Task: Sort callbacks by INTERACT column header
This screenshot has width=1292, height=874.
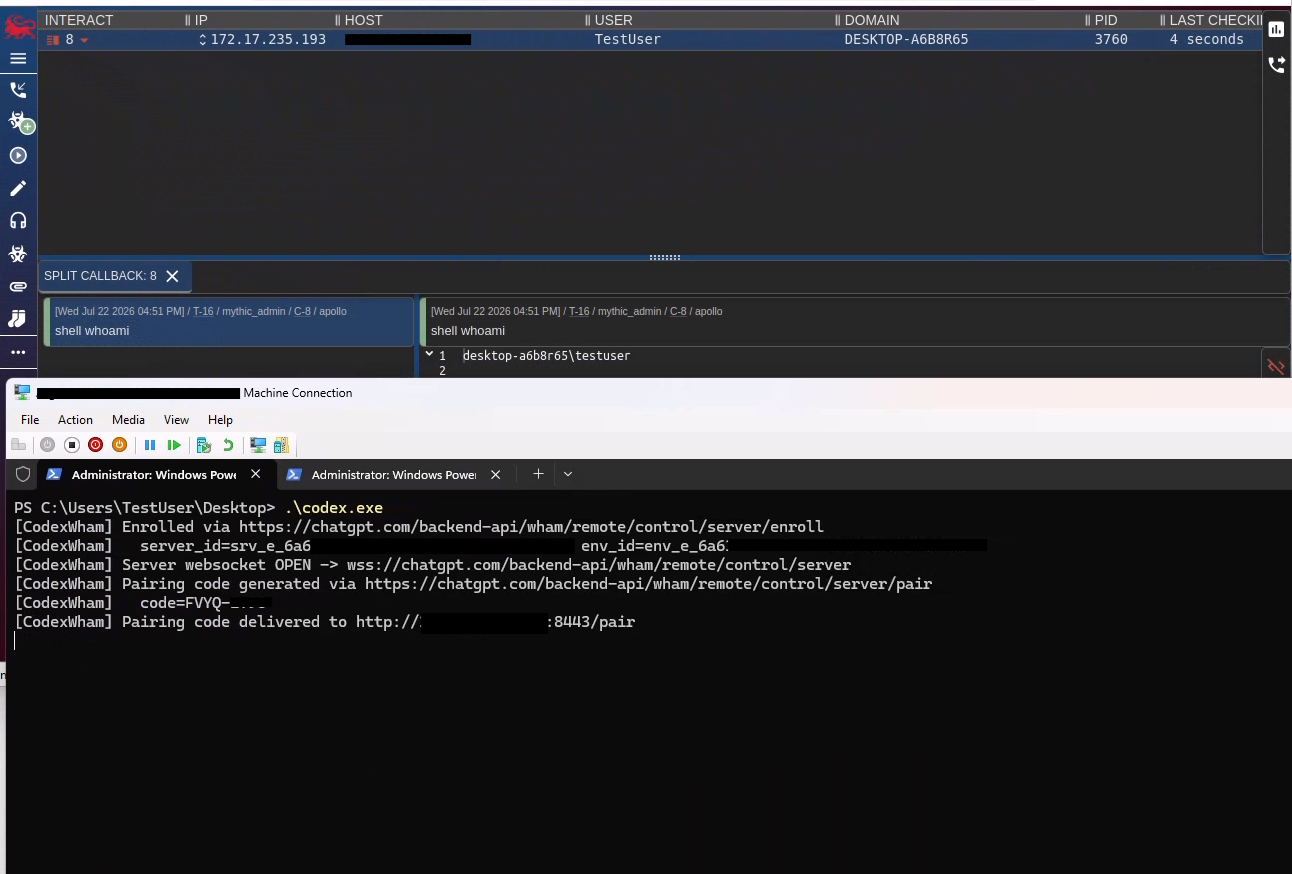Action: click(79, 20)
